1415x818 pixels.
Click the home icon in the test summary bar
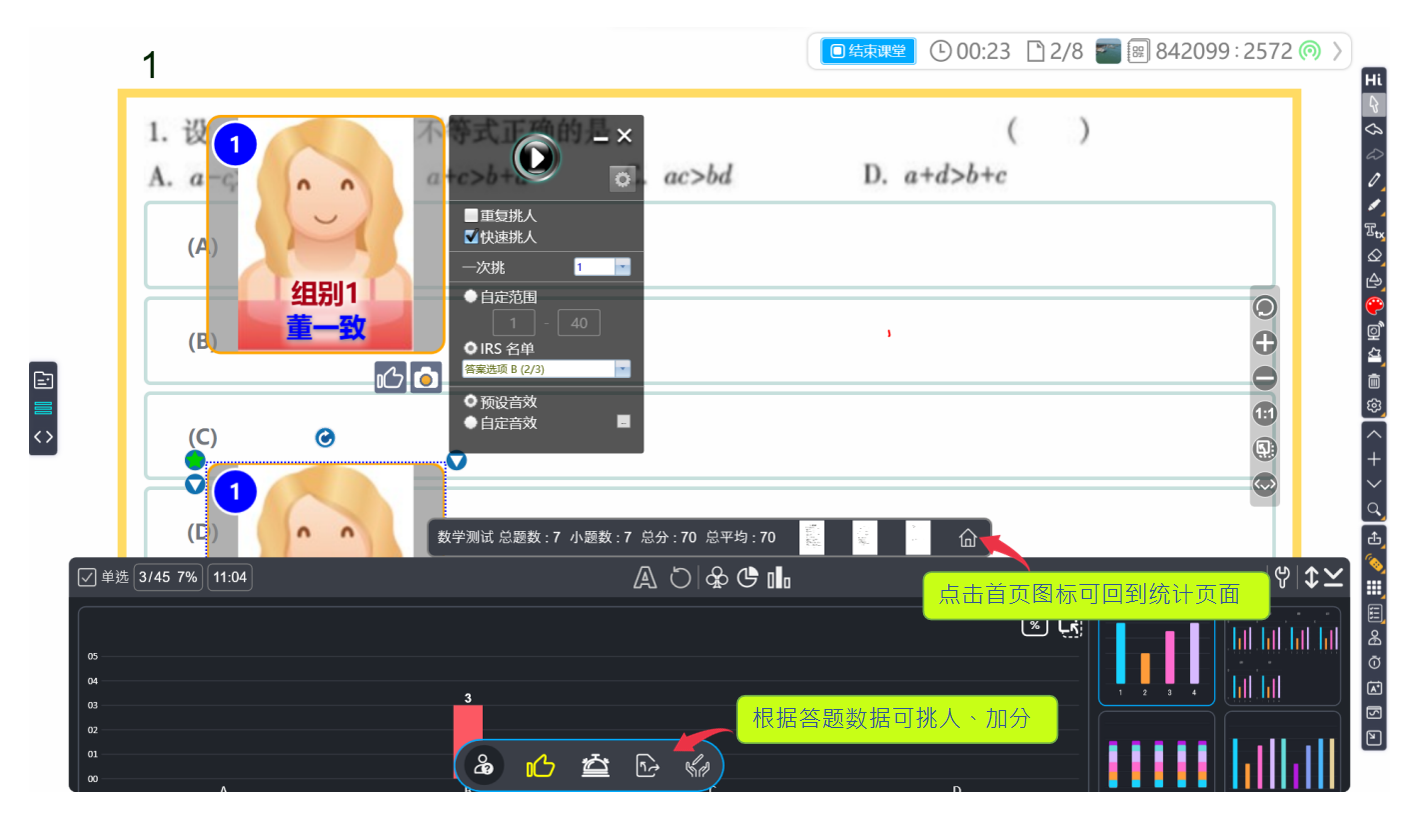pos(967,538)
